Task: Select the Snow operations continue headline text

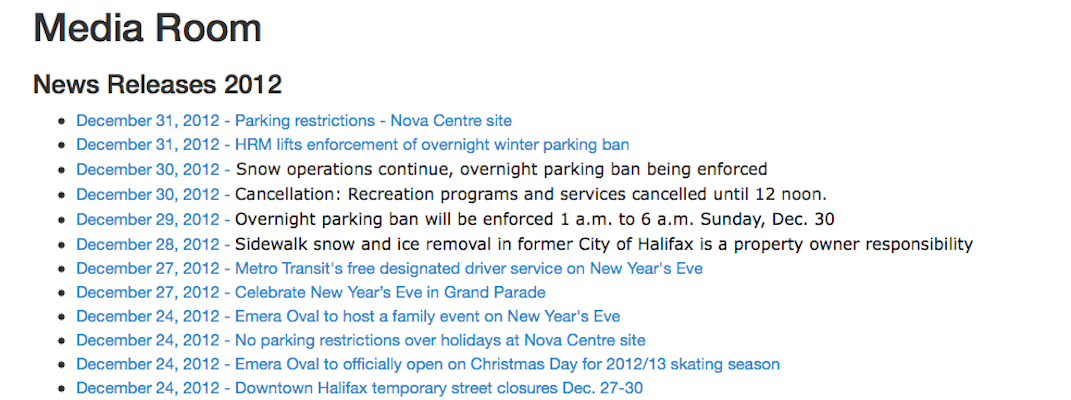Action: [501, 169]
